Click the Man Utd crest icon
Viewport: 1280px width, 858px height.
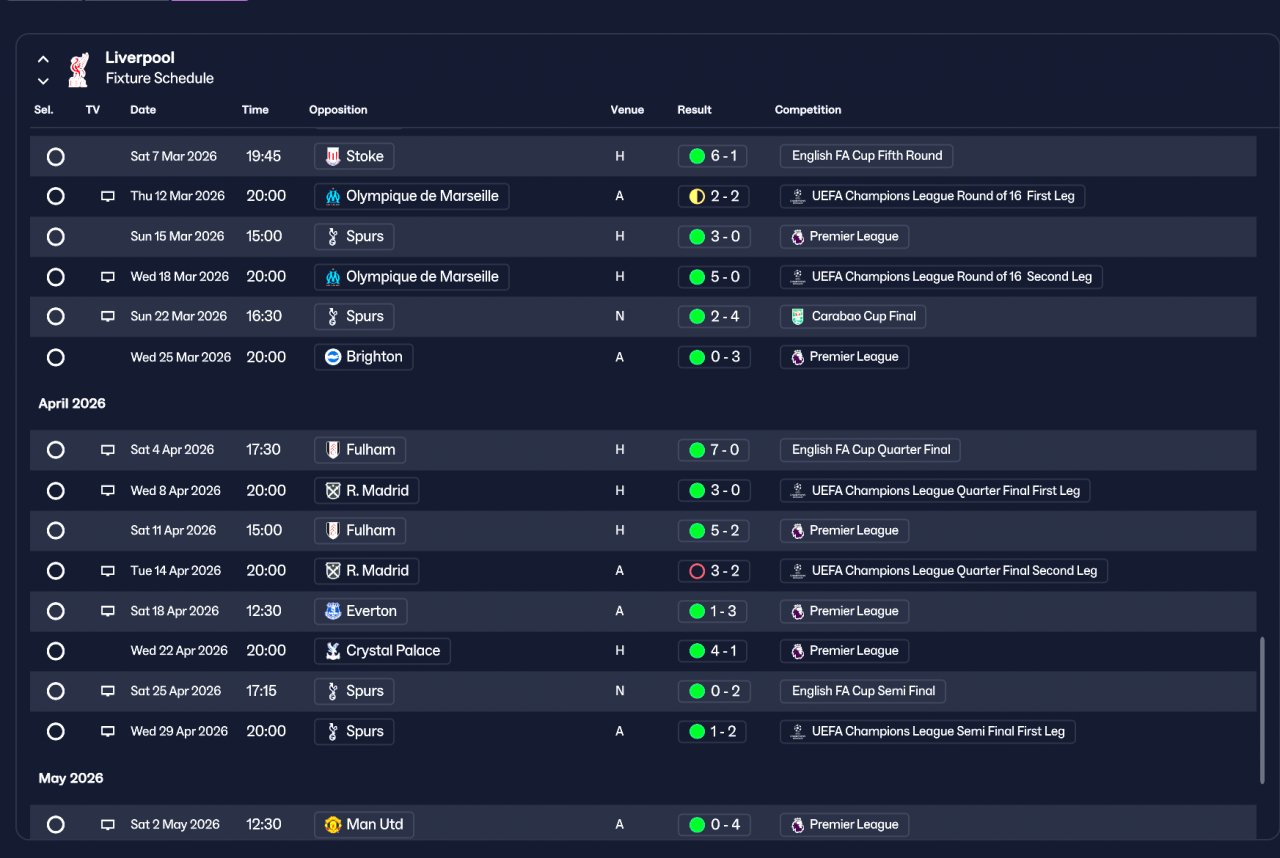[333, 825]
